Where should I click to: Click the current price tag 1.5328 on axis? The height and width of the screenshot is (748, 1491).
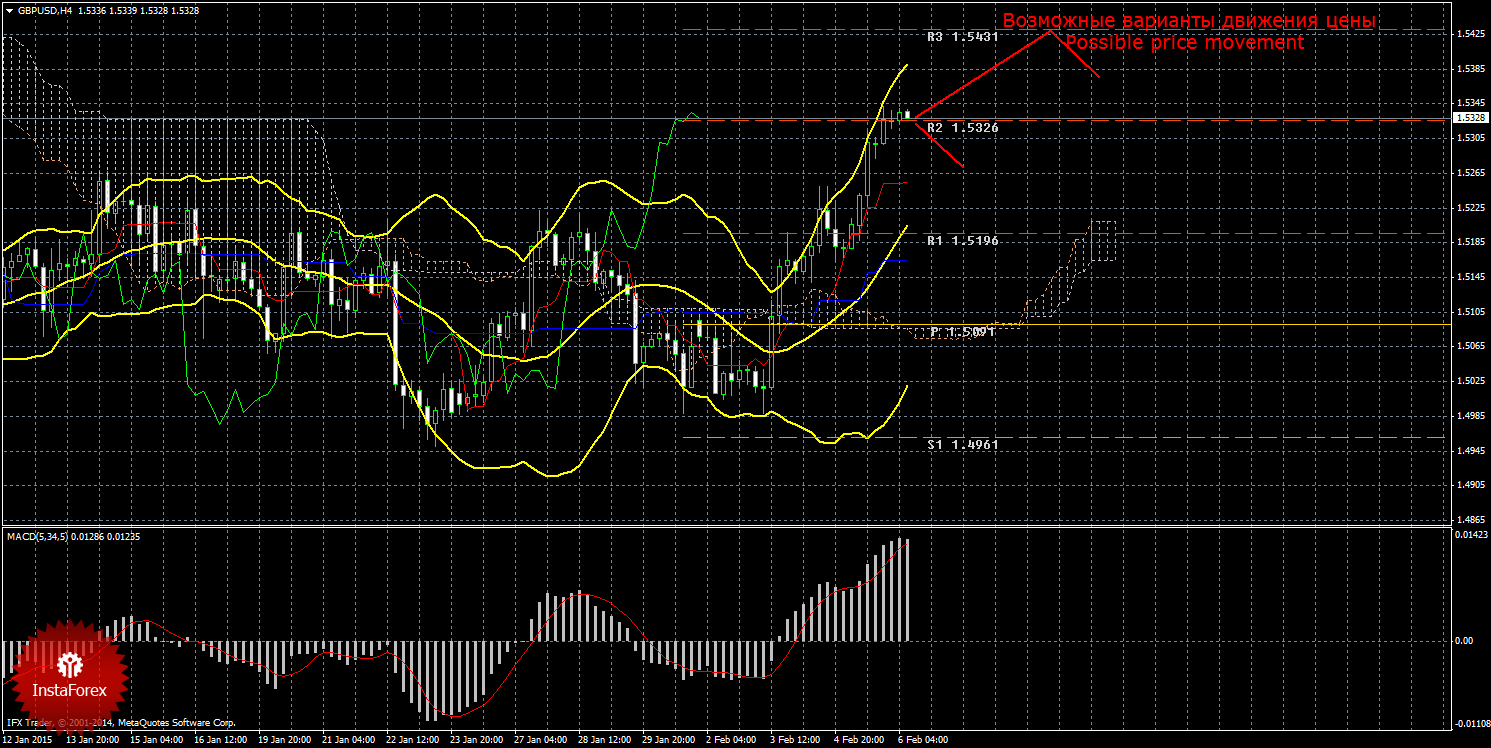1471,118
